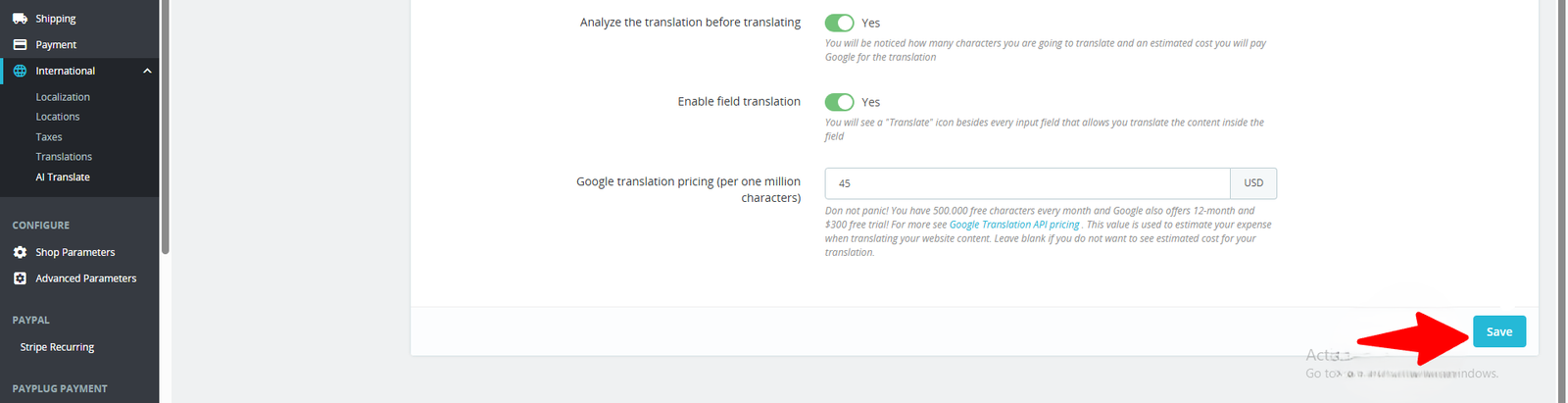
Task: Click the Google translation pricing input field
Action: click(x=1027, y=183)
